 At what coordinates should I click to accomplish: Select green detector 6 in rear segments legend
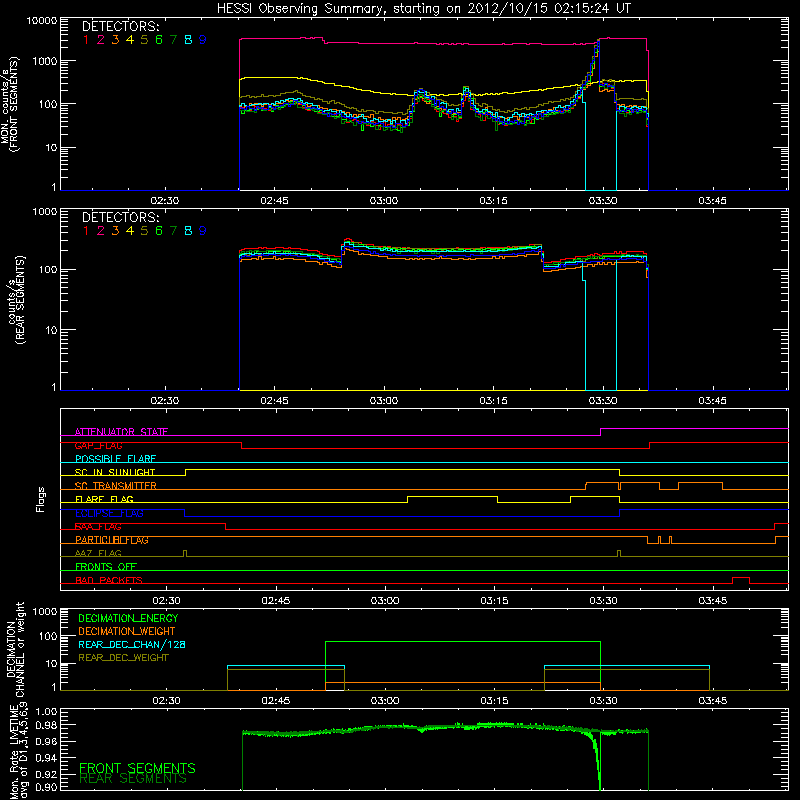[x=159, y=231]
